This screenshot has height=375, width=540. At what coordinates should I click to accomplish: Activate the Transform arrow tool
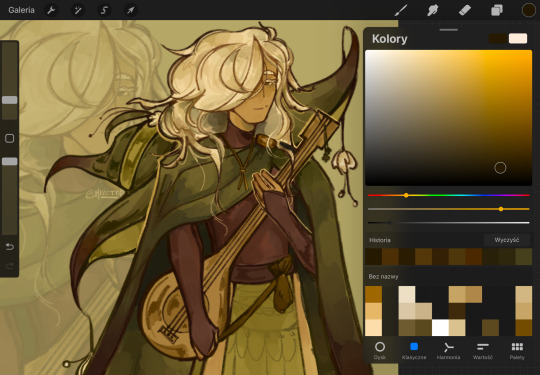[x=131, y=10]
